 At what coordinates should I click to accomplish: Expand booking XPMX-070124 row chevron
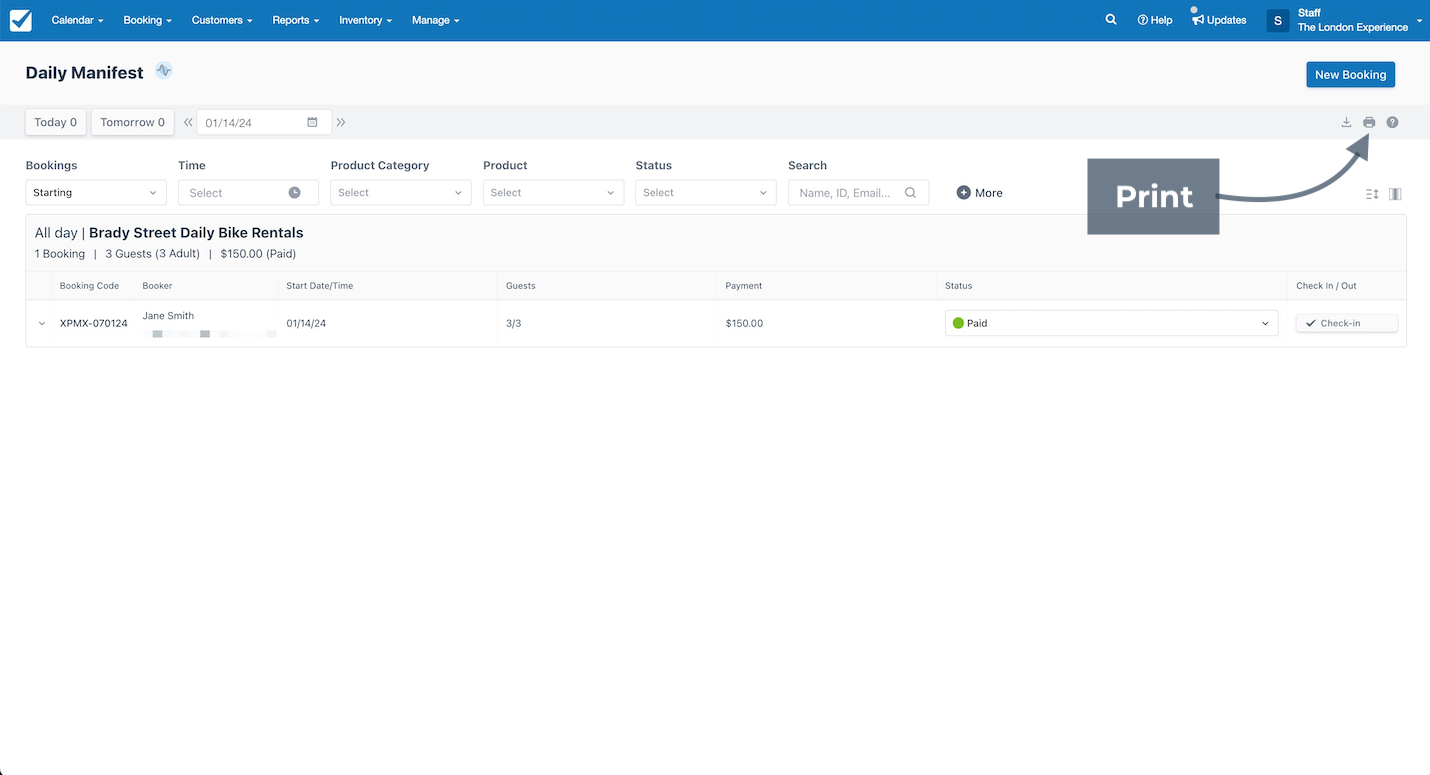42,324
